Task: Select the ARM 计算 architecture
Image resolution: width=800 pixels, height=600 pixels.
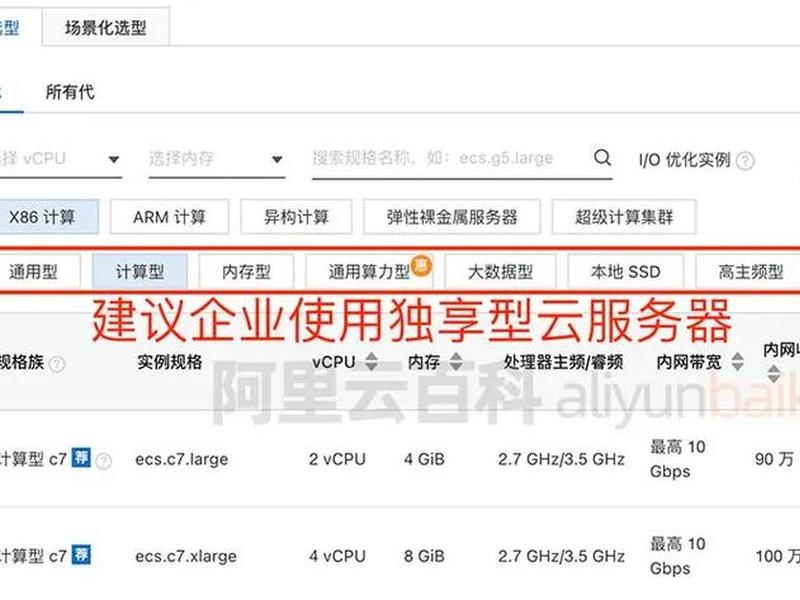Action: pyautogui.click(x=169, y=217)
